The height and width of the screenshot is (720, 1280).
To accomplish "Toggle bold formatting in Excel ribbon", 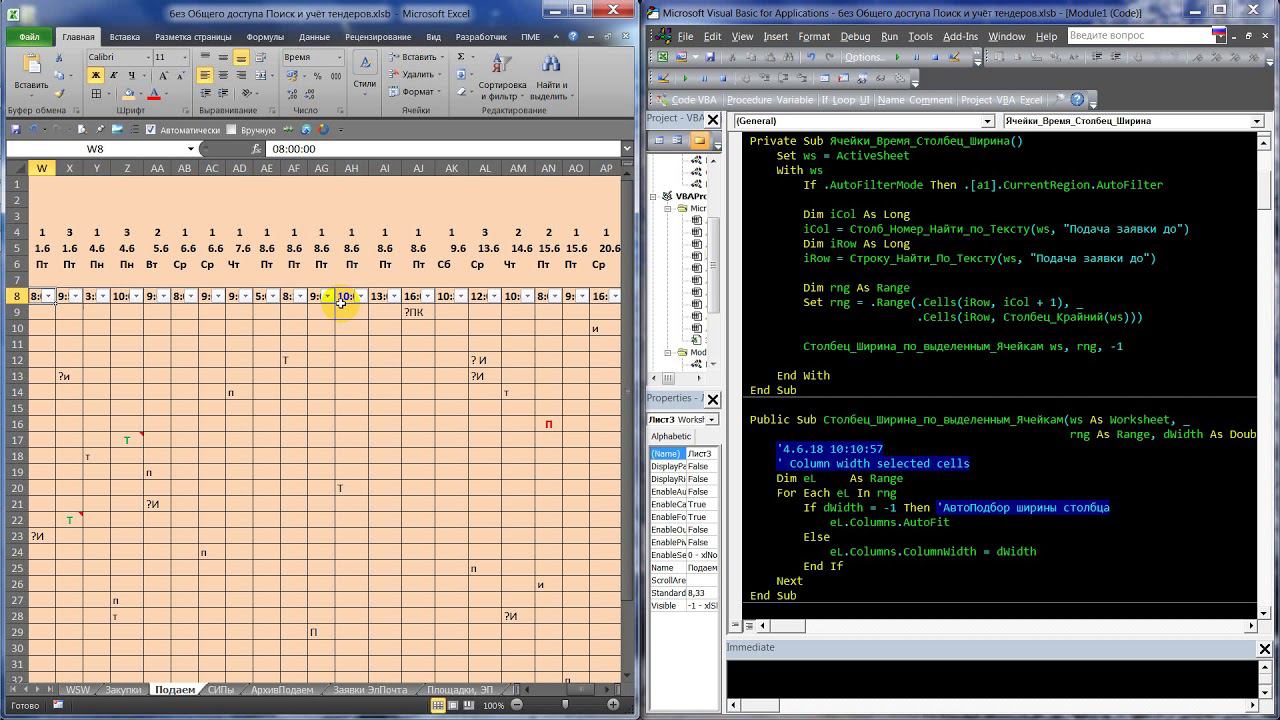I will coord(96,76).
